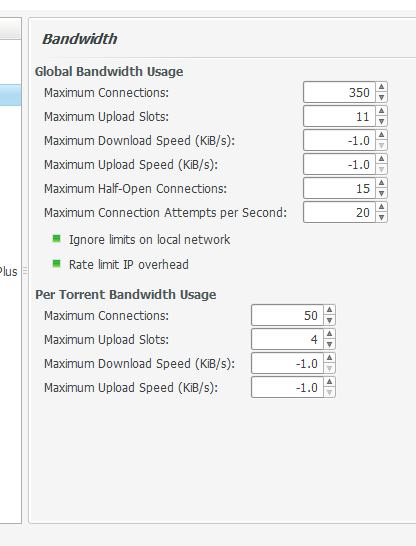
Task: Raise global Maximum Download Speed with up arrow
Action: (382, 135)
